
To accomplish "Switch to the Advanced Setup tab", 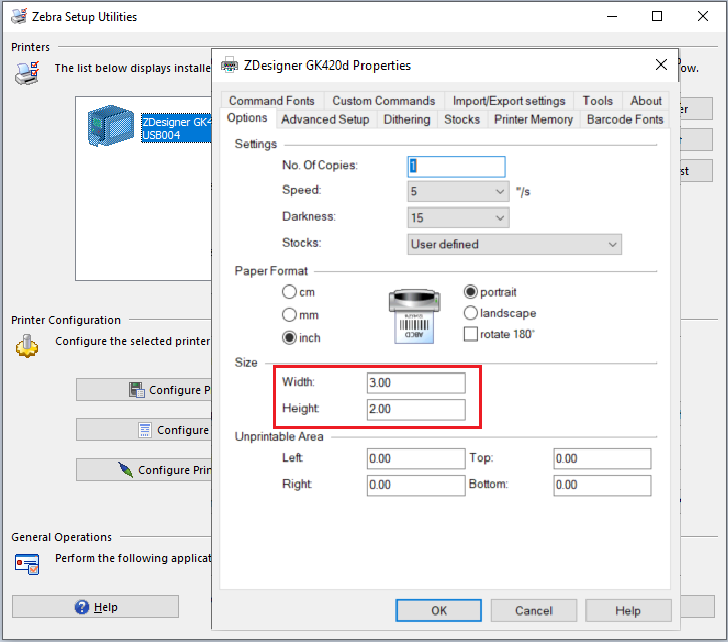I will pos(325,119).
